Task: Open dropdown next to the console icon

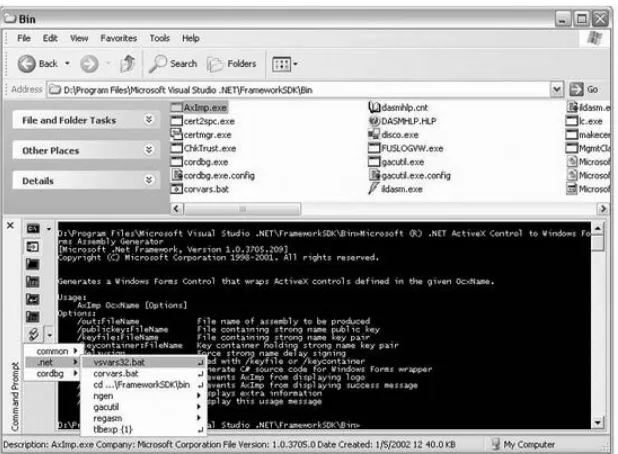Action: (x=49, y=229)
